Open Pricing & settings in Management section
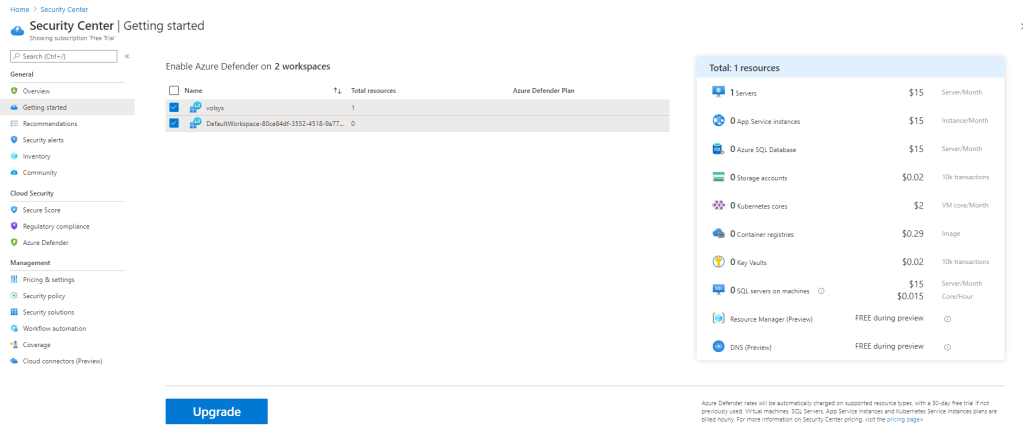The image size is (1023, 428). point(48,280)
